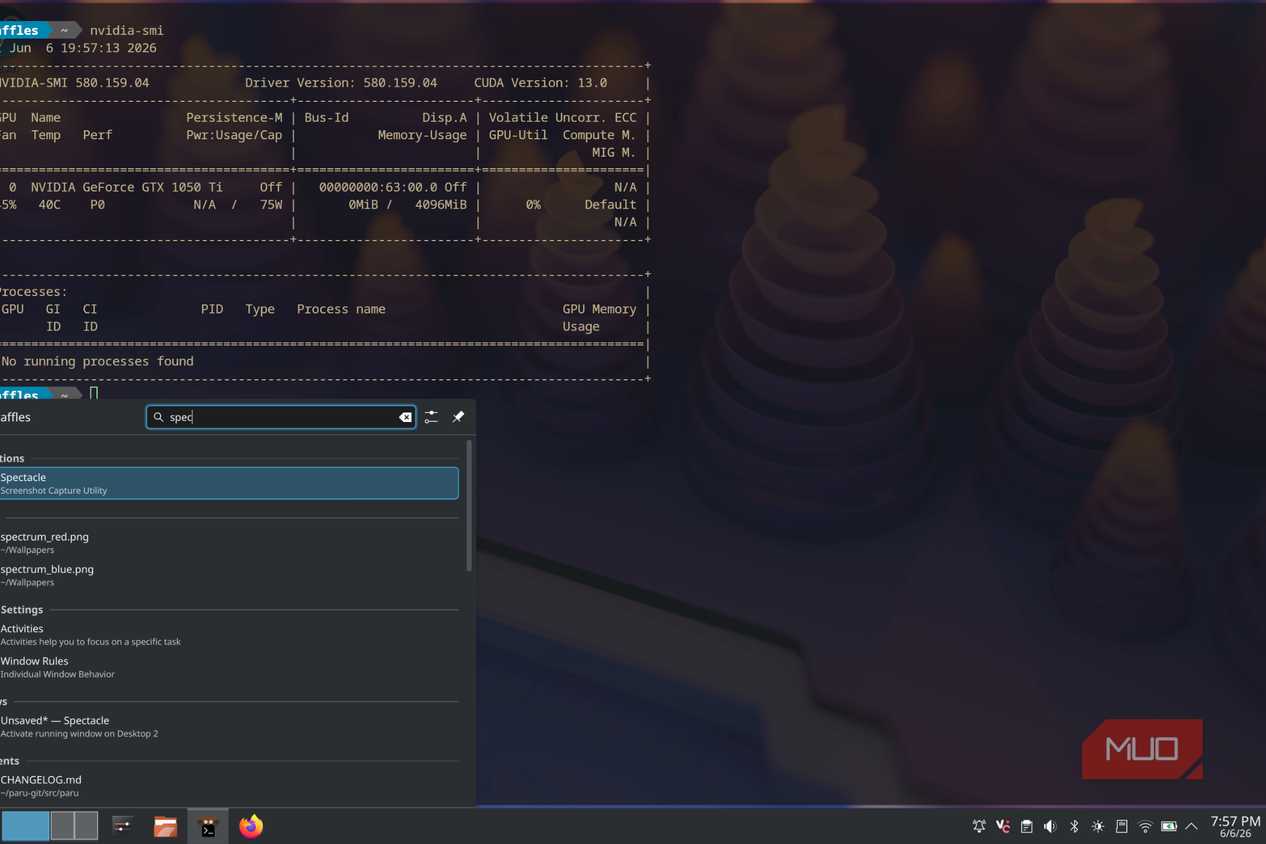Clear the launcher search text

(x=405, y=417)
